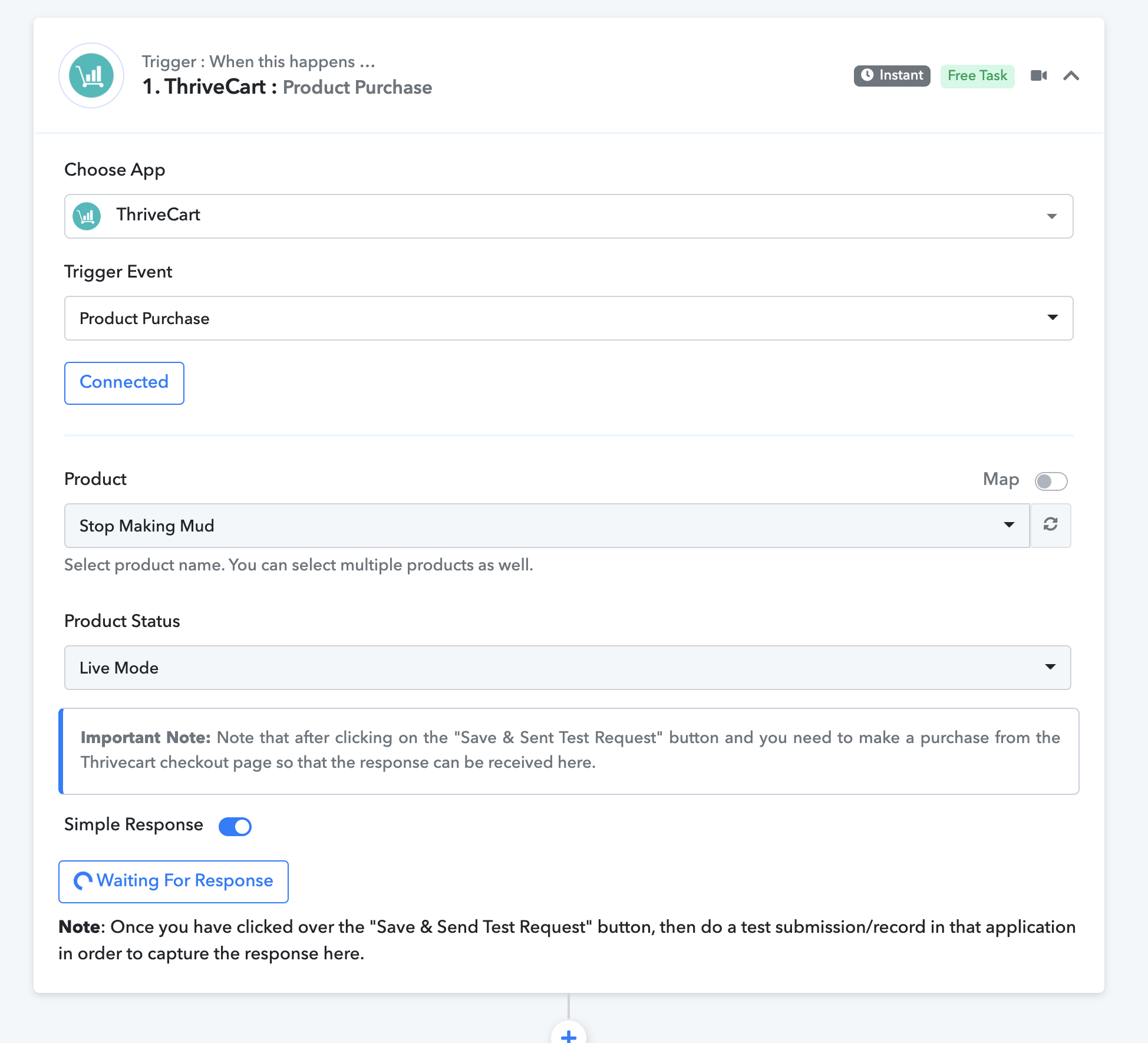Open the Trigger Event dropdown
This screenshot has width=1148, height=1043.
pos(569,318)
